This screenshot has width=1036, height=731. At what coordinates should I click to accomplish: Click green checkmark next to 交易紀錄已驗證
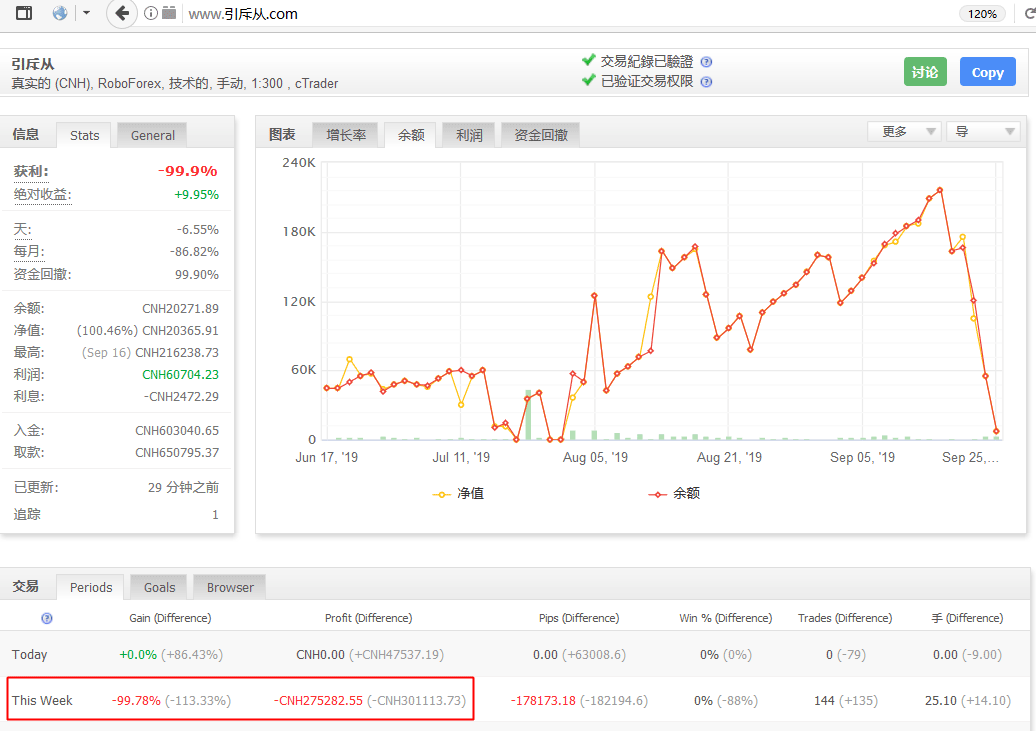coord(589,60)
